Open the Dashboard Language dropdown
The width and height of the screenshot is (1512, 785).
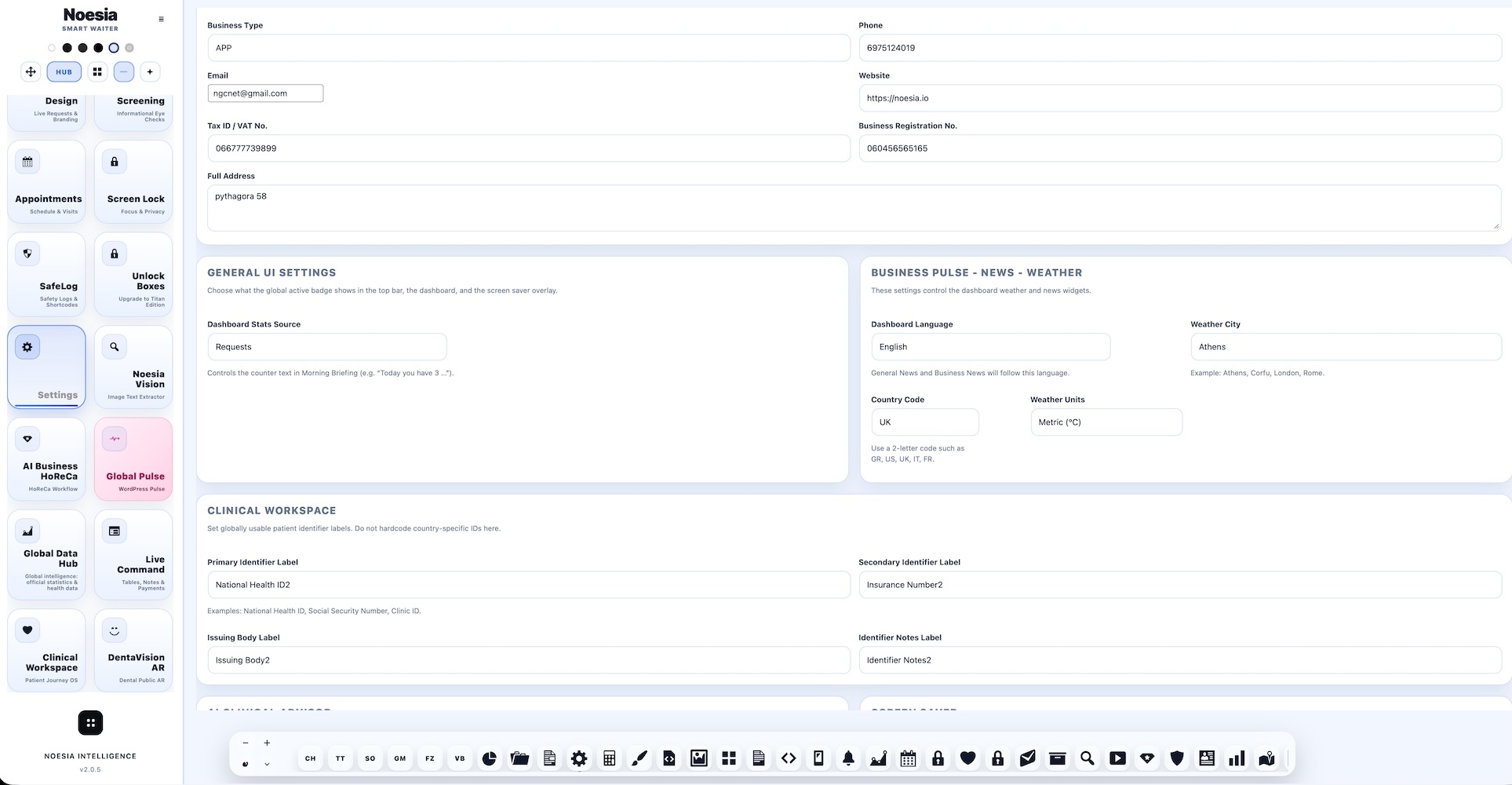[990, 347]
